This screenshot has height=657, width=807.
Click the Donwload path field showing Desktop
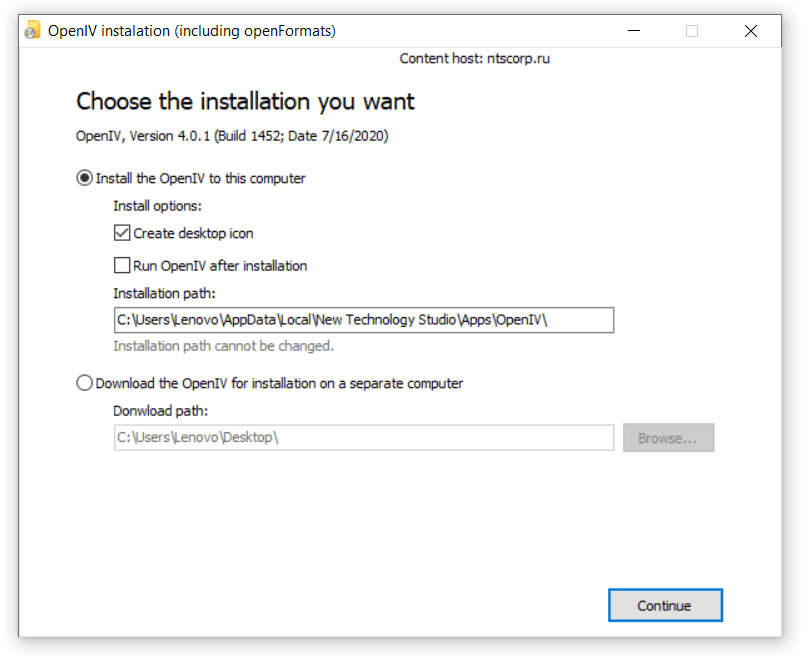click(363, 438)
